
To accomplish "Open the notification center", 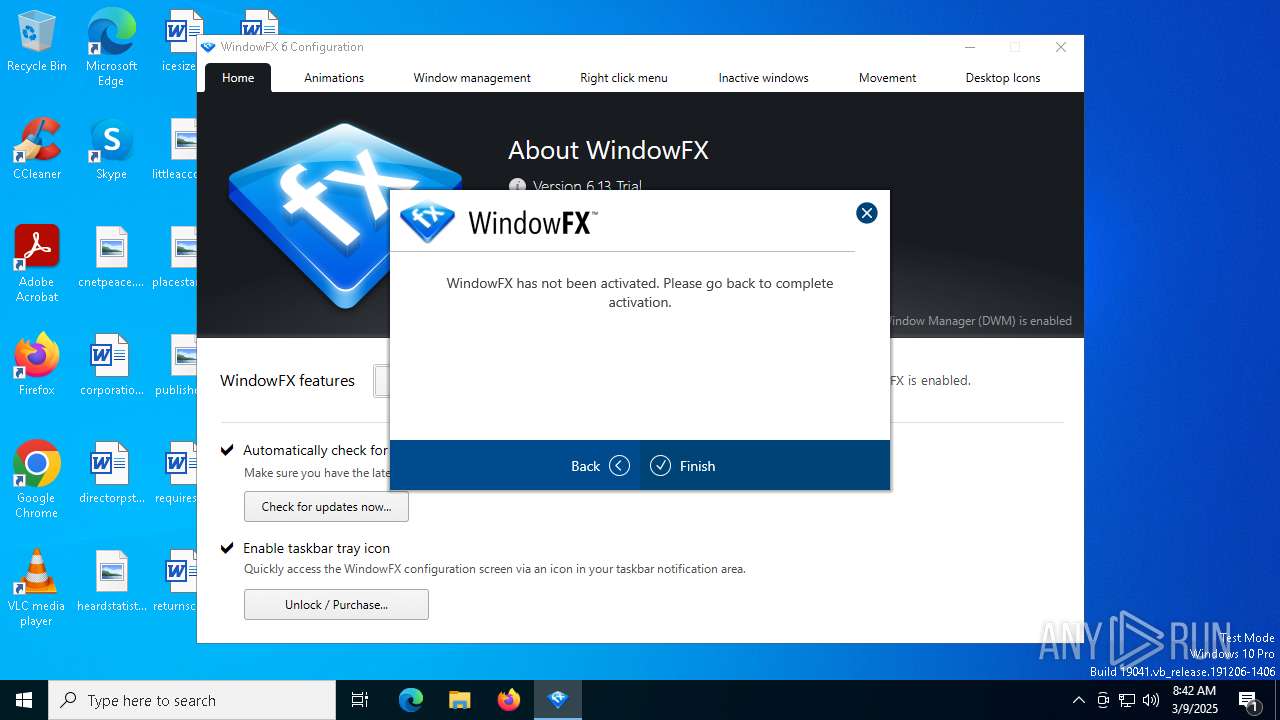I will [x=1250, y=700].
